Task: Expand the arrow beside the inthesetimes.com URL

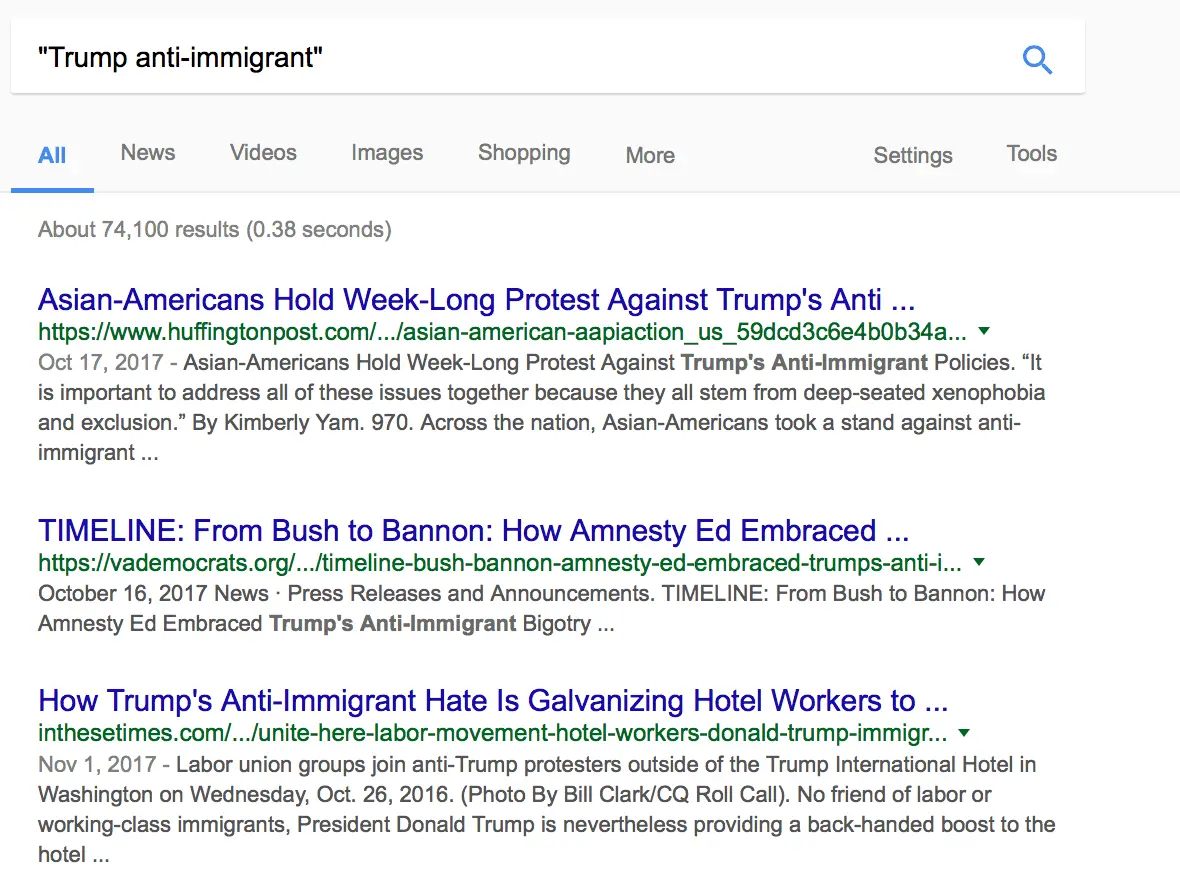Action: 964,732
